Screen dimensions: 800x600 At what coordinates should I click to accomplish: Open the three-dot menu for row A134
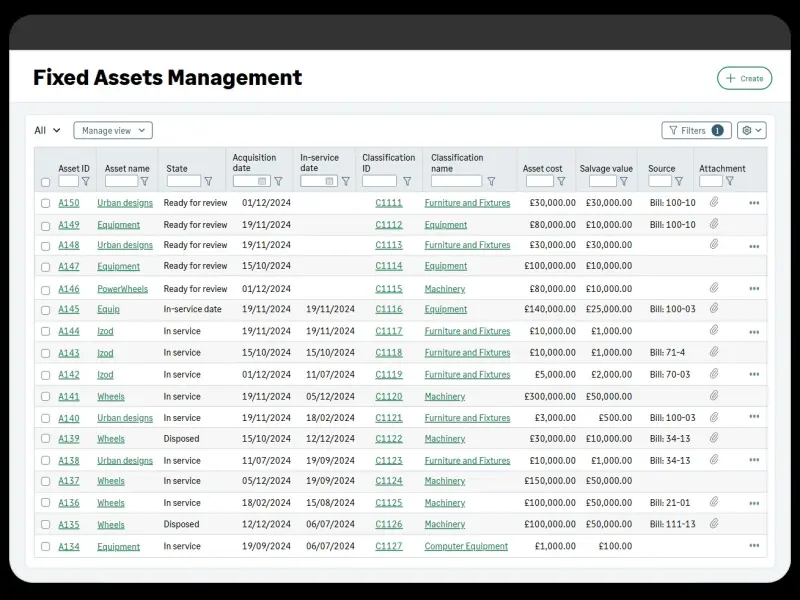(x=754, y=546)
